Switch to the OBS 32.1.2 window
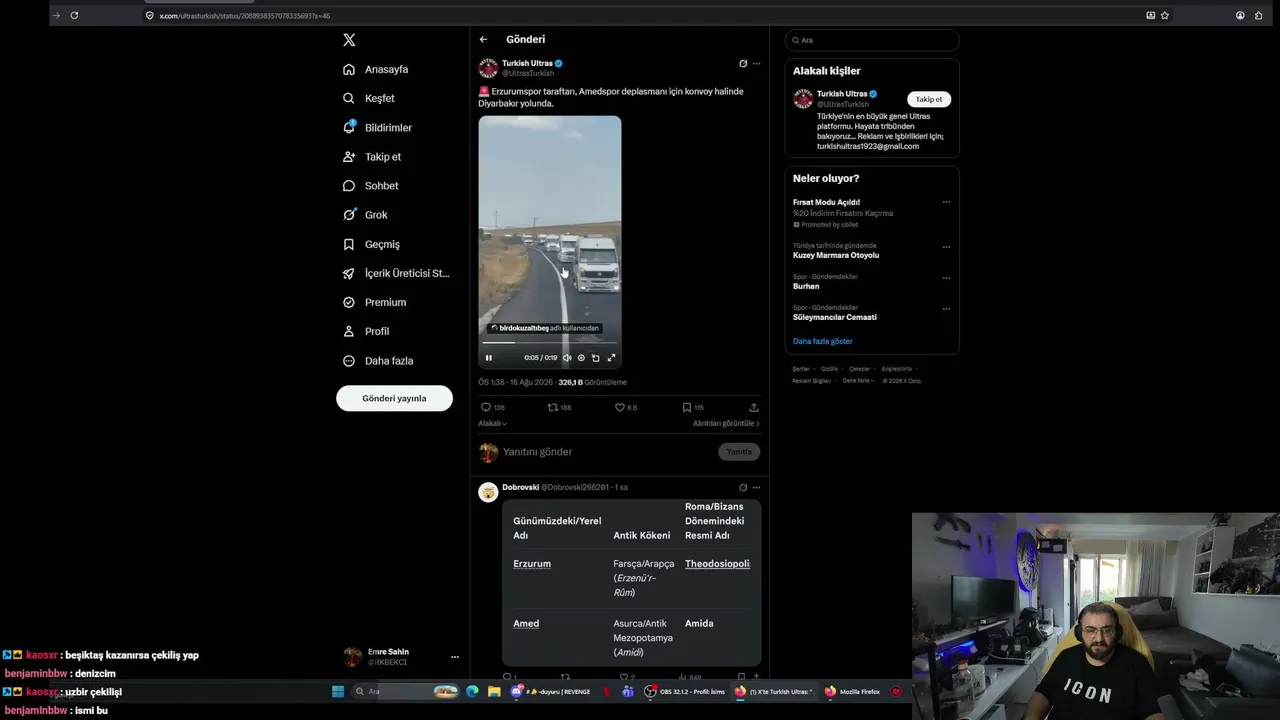The height and width of the screenshot is (720, 1280). coord(686,692)
